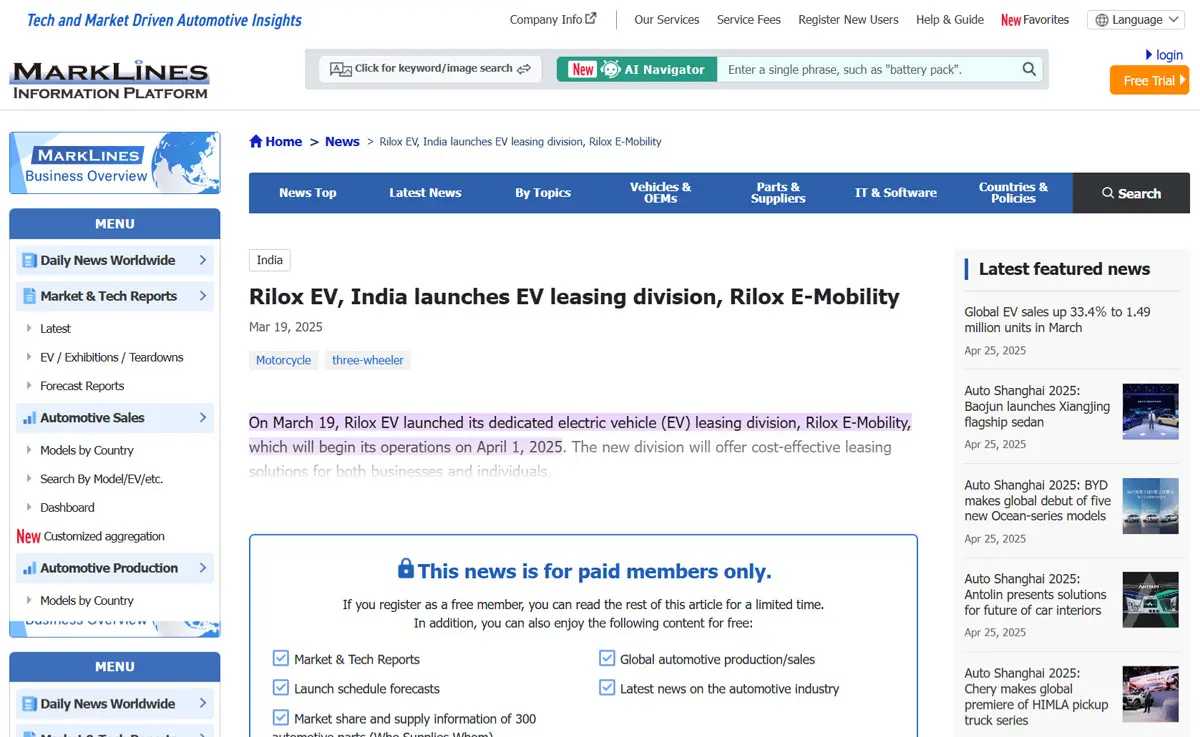The width and height of the screenshot is (1200, 737).
Task: Click the globe icon in Language selector
Action: [x=1102, y=20]
